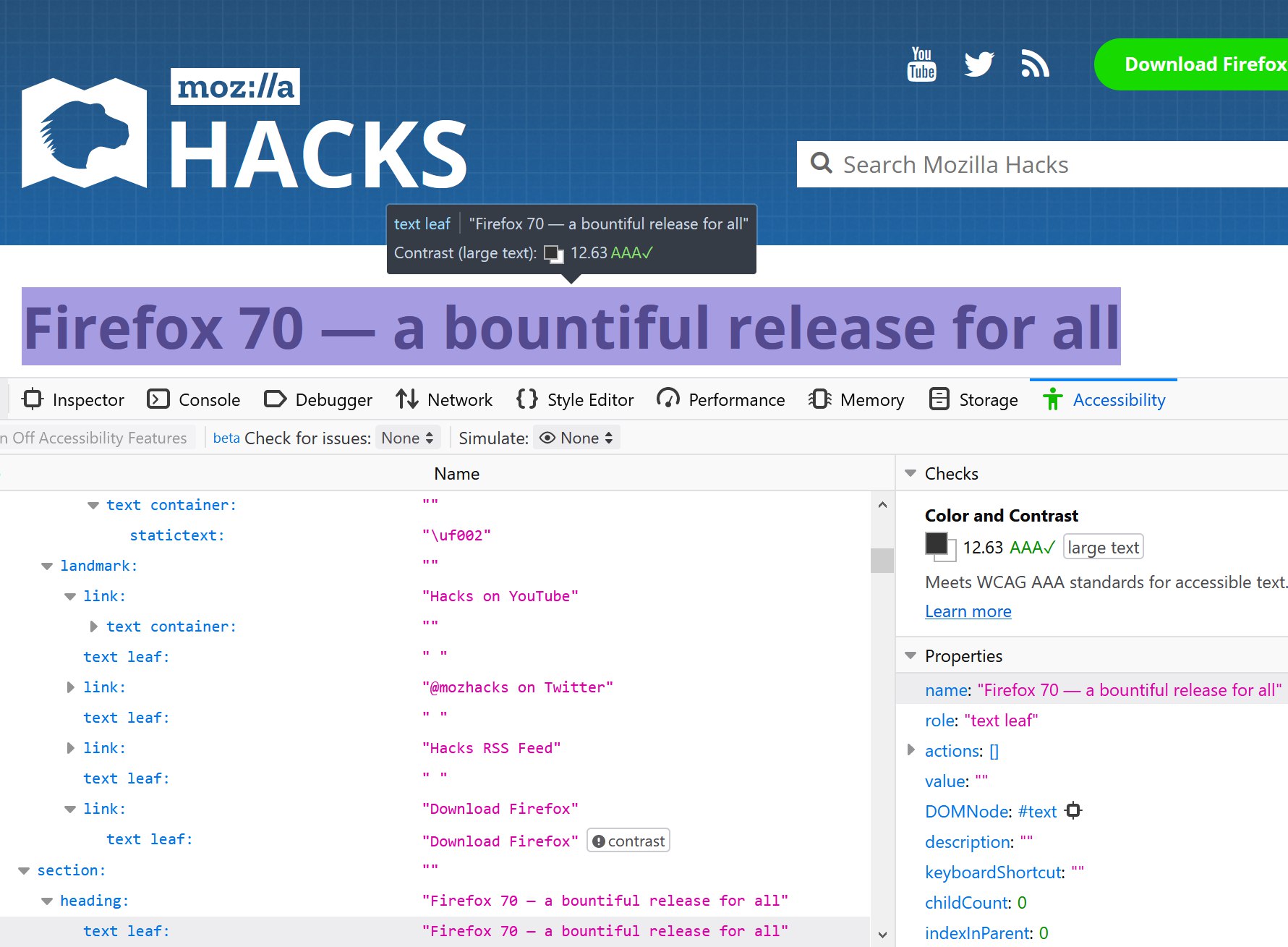
Task: Click the mozilla wordmark logo
Action: (235, 87)
